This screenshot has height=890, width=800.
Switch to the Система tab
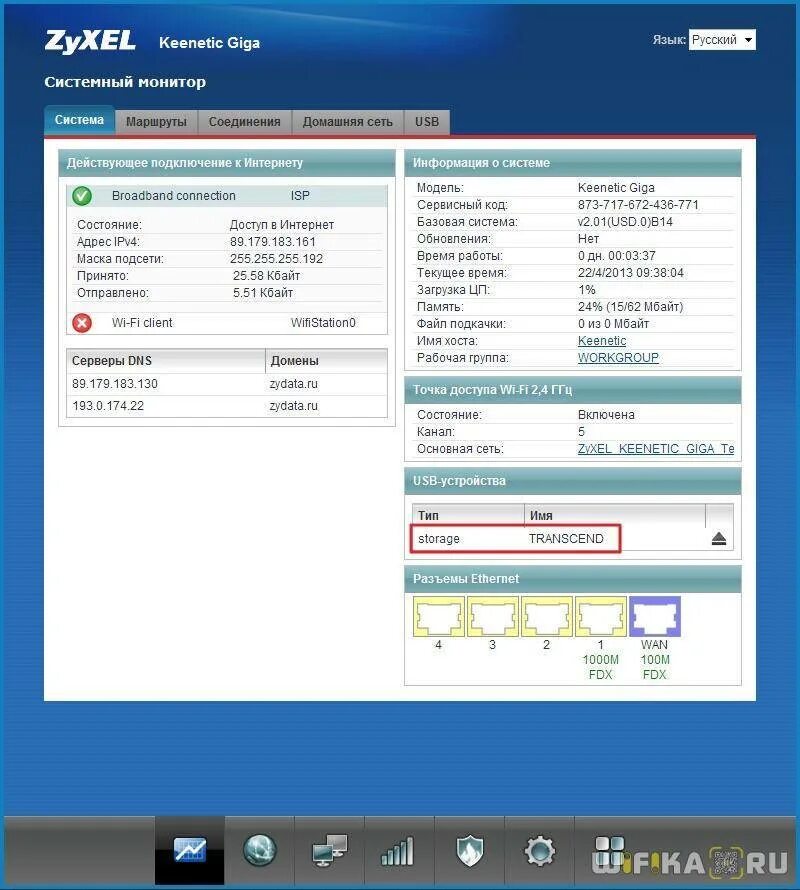tap(79, 120)
